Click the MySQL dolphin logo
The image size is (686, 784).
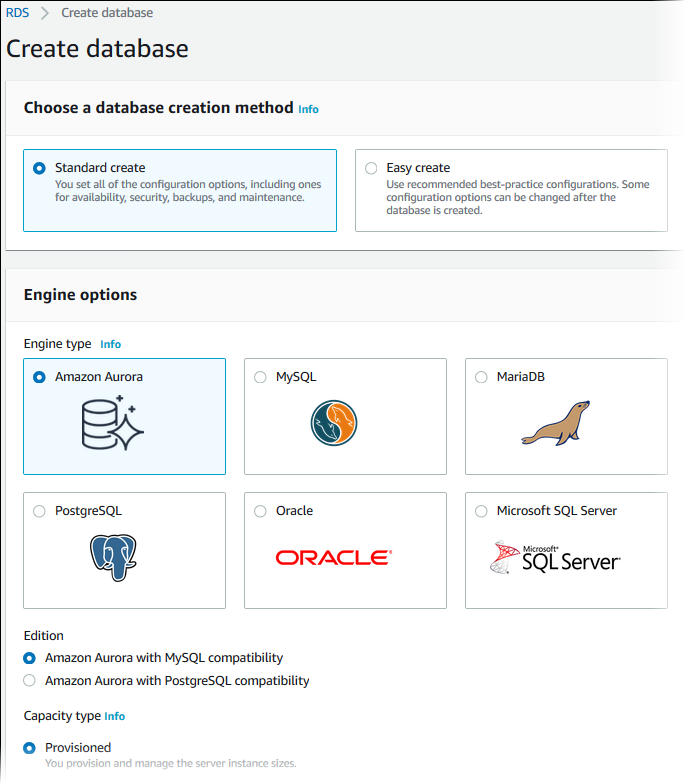(334, 422)
